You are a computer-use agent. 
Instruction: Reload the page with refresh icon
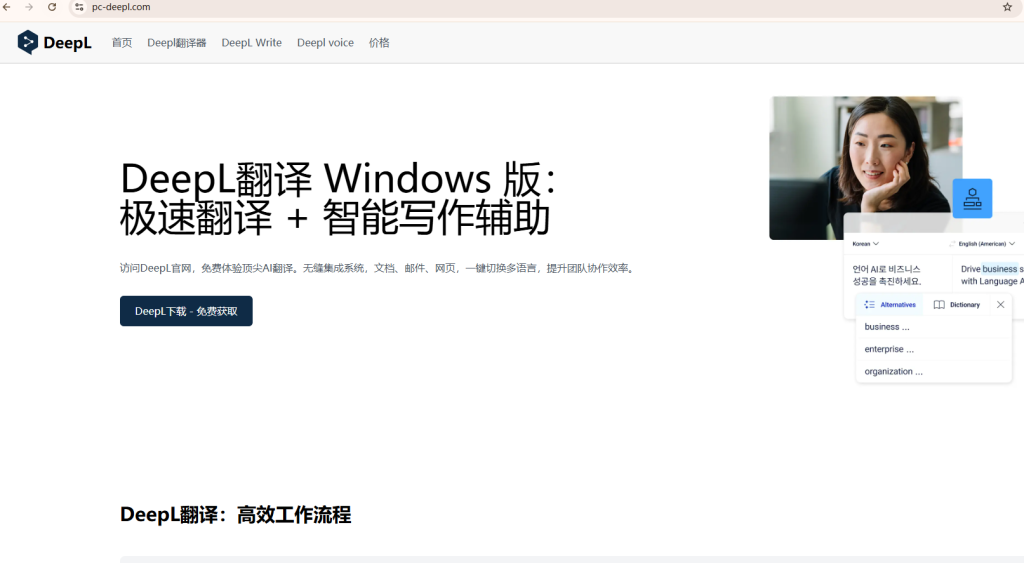52,7
